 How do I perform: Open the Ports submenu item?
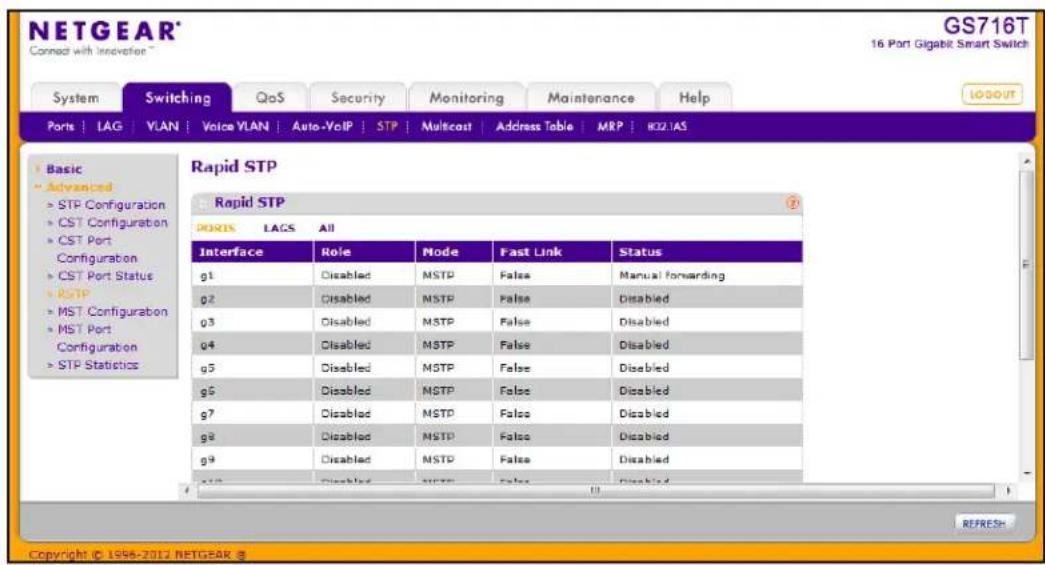tap(61, 126)
